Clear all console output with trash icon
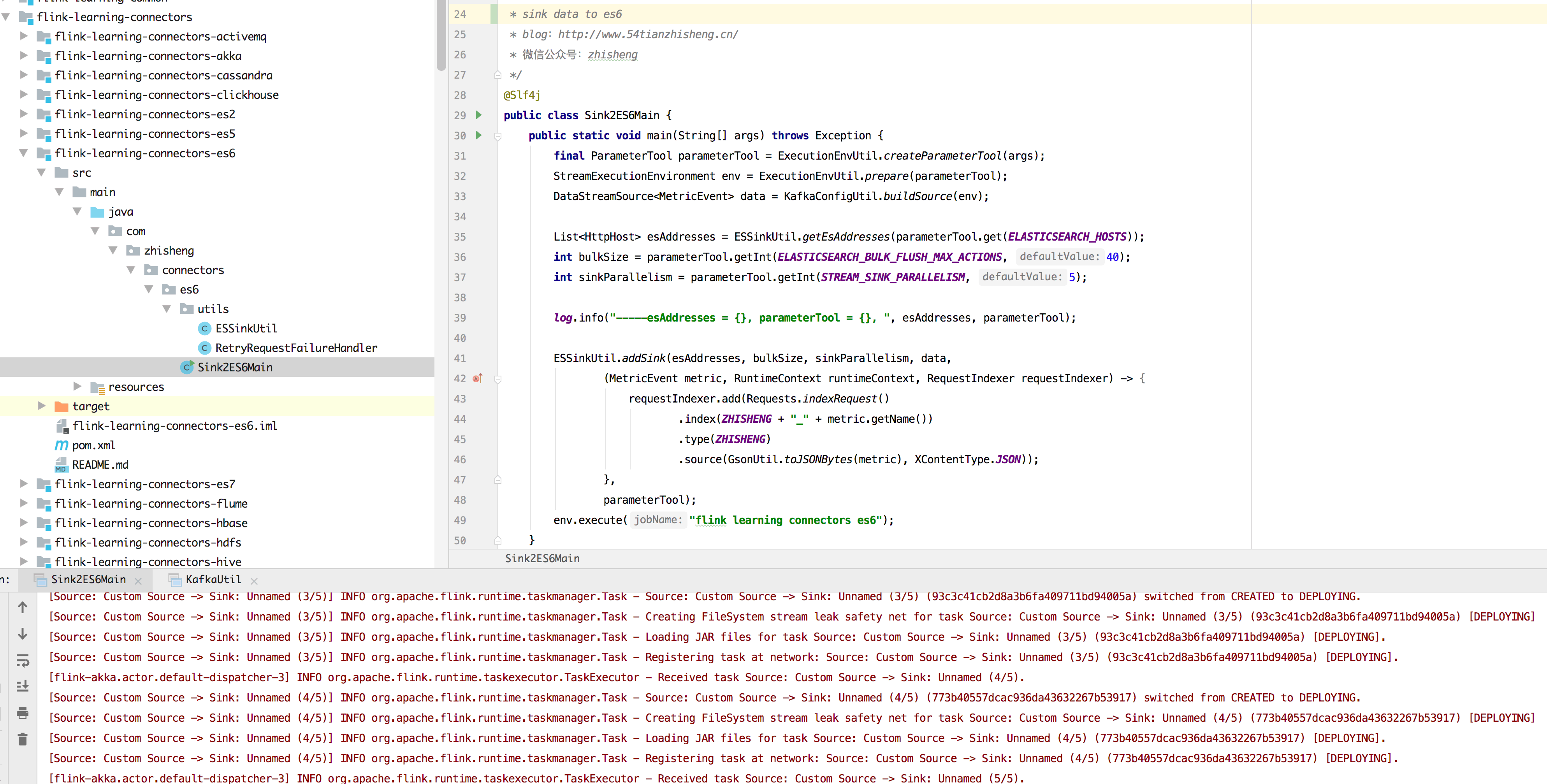Screen dimensions: 1547x784 23,739
